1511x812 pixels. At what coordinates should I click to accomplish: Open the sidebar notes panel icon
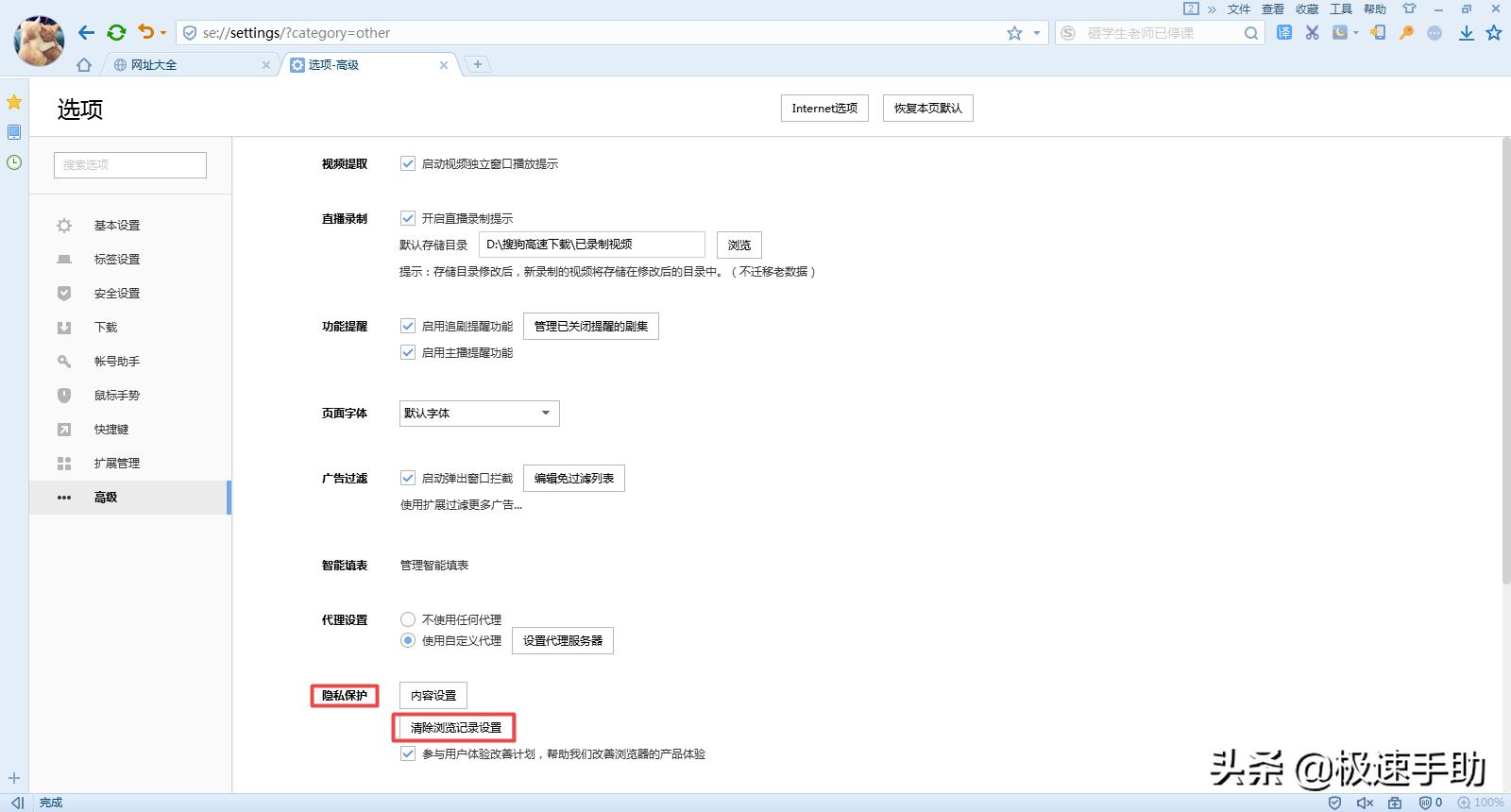pyautogui.click(x=14, y=132)
